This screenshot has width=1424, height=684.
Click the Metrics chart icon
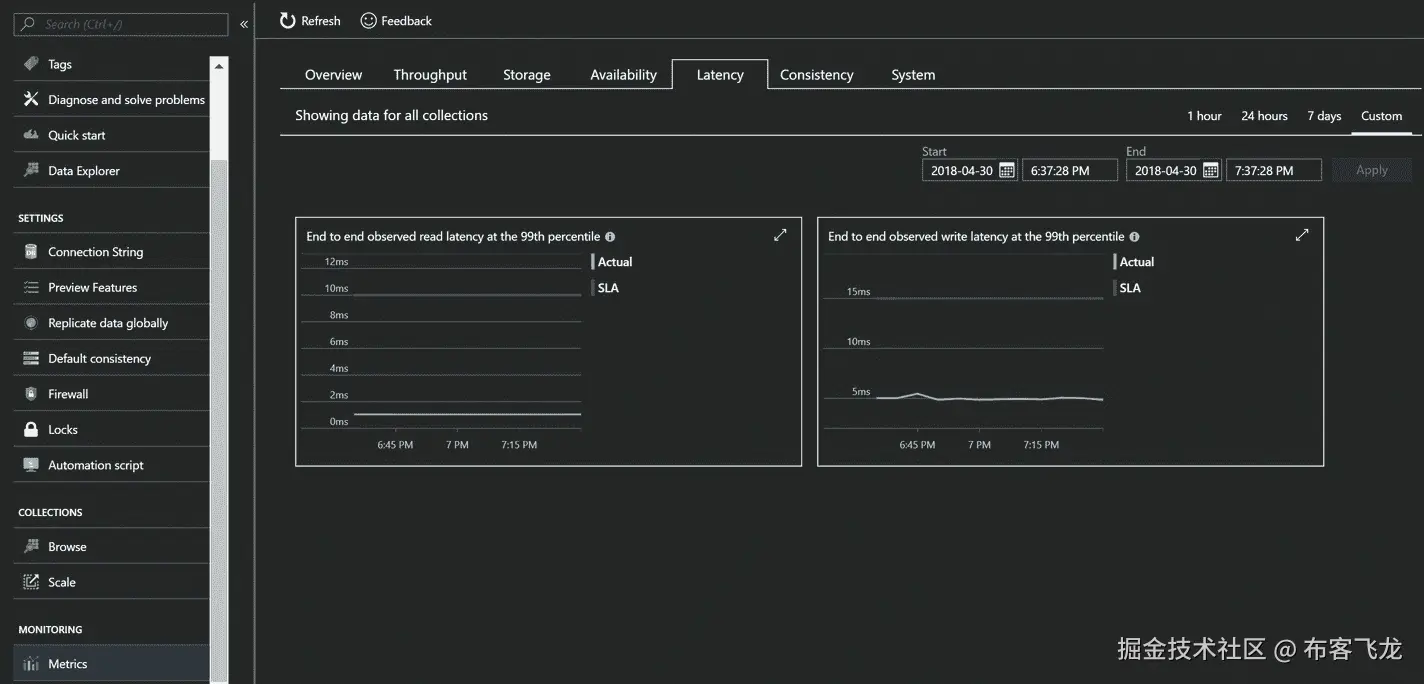coord(31,664)
